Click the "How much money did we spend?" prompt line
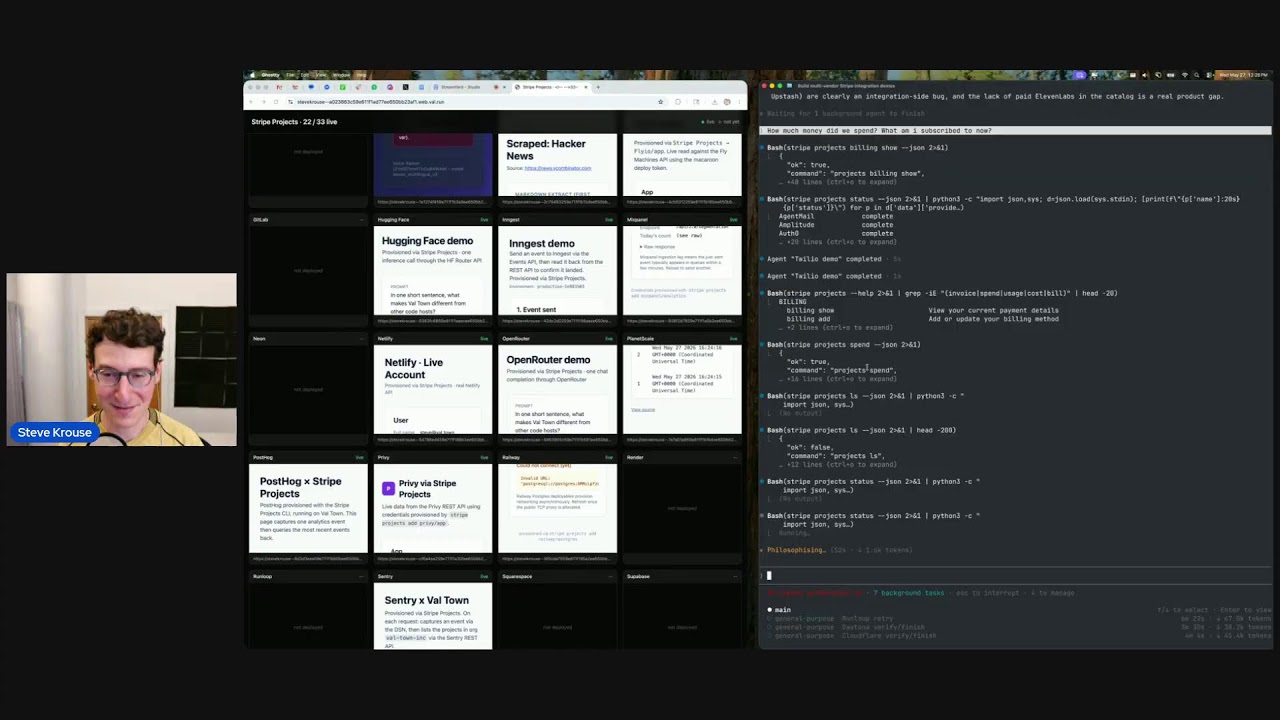This screenshot has width=1280, height=720. [x=1015, y=130]
